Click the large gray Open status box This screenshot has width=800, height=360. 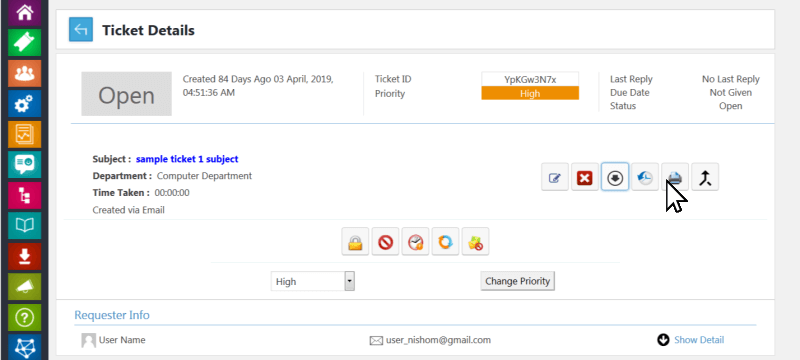click(x=127, y=94)
